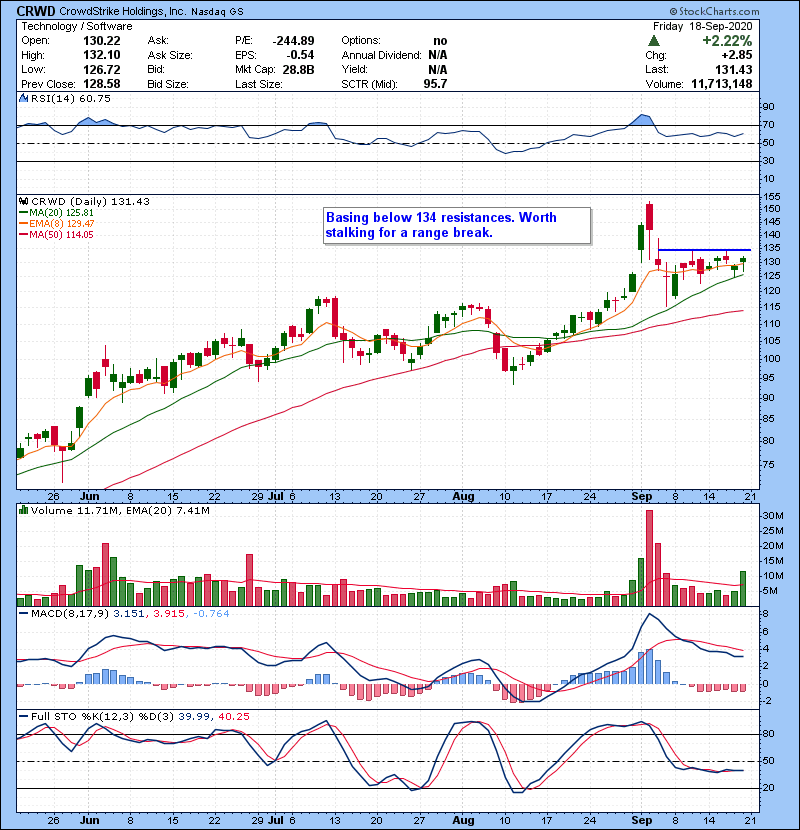
Task: Click the 'Basing below 134 resistances' annotation box
Action: (457, 225)
